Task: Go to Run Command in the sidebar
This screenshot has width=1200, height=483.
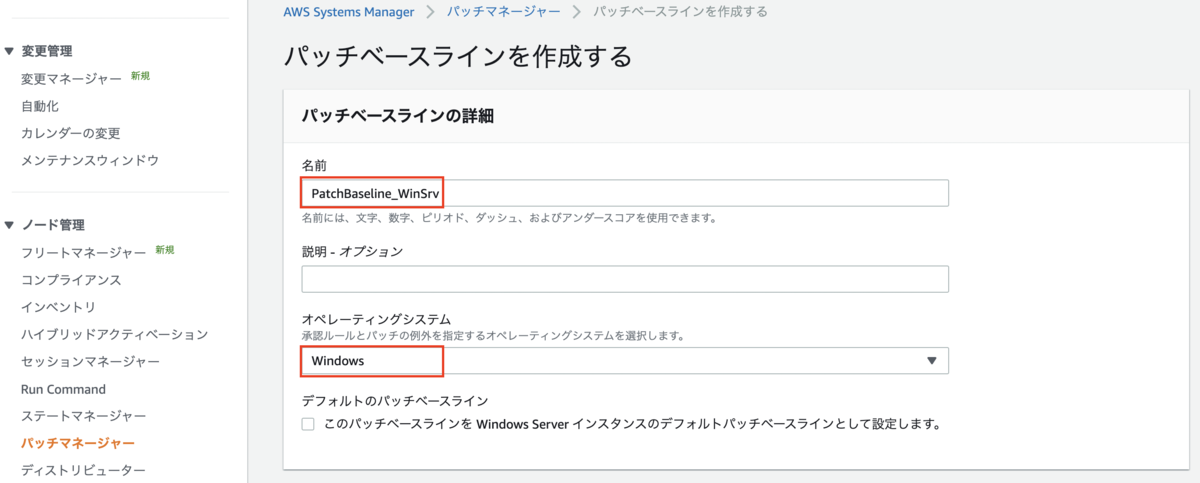Action: (x=63, y=389)
